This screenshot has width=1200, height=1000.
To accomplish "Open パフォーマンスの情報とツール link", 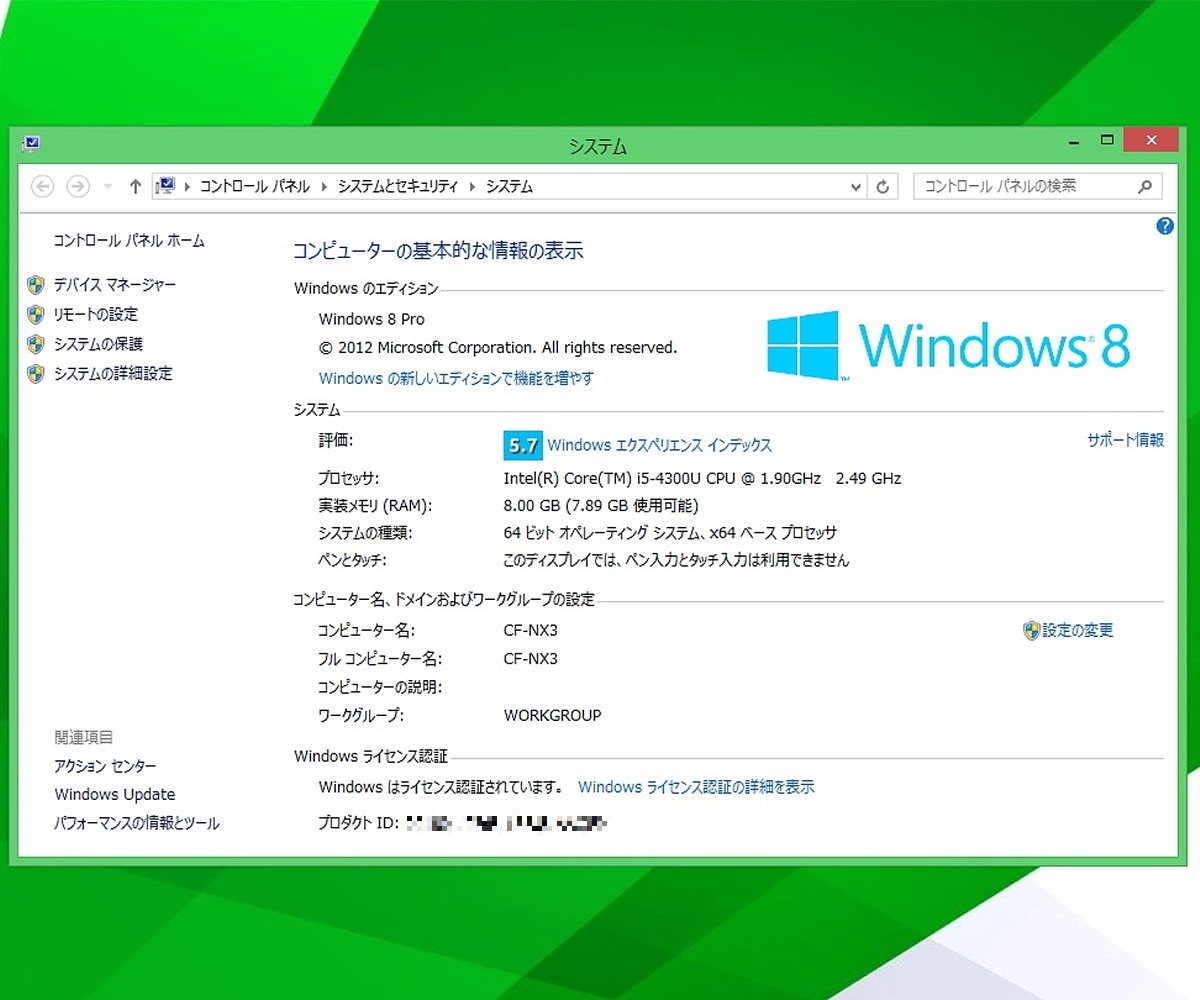I will (137, 824).
